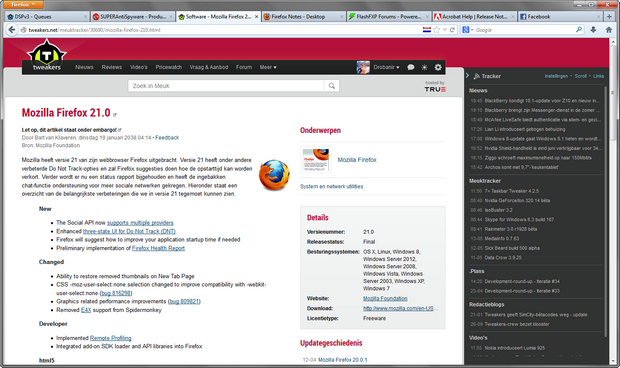Open the Remote Profiling link

click(110, 338)
